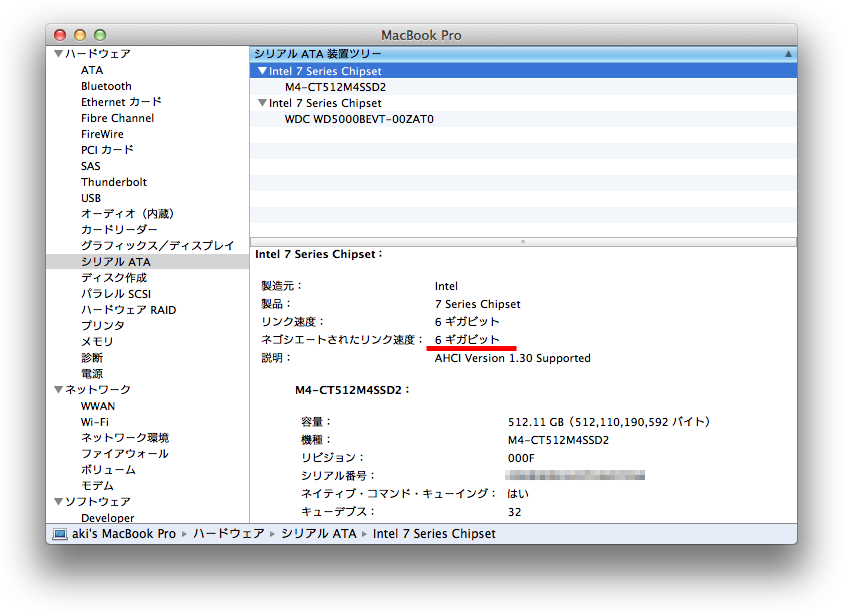843x612 pixels.
Task: Open Developer under ソフトウェア
Action: (x=108, y=517)
